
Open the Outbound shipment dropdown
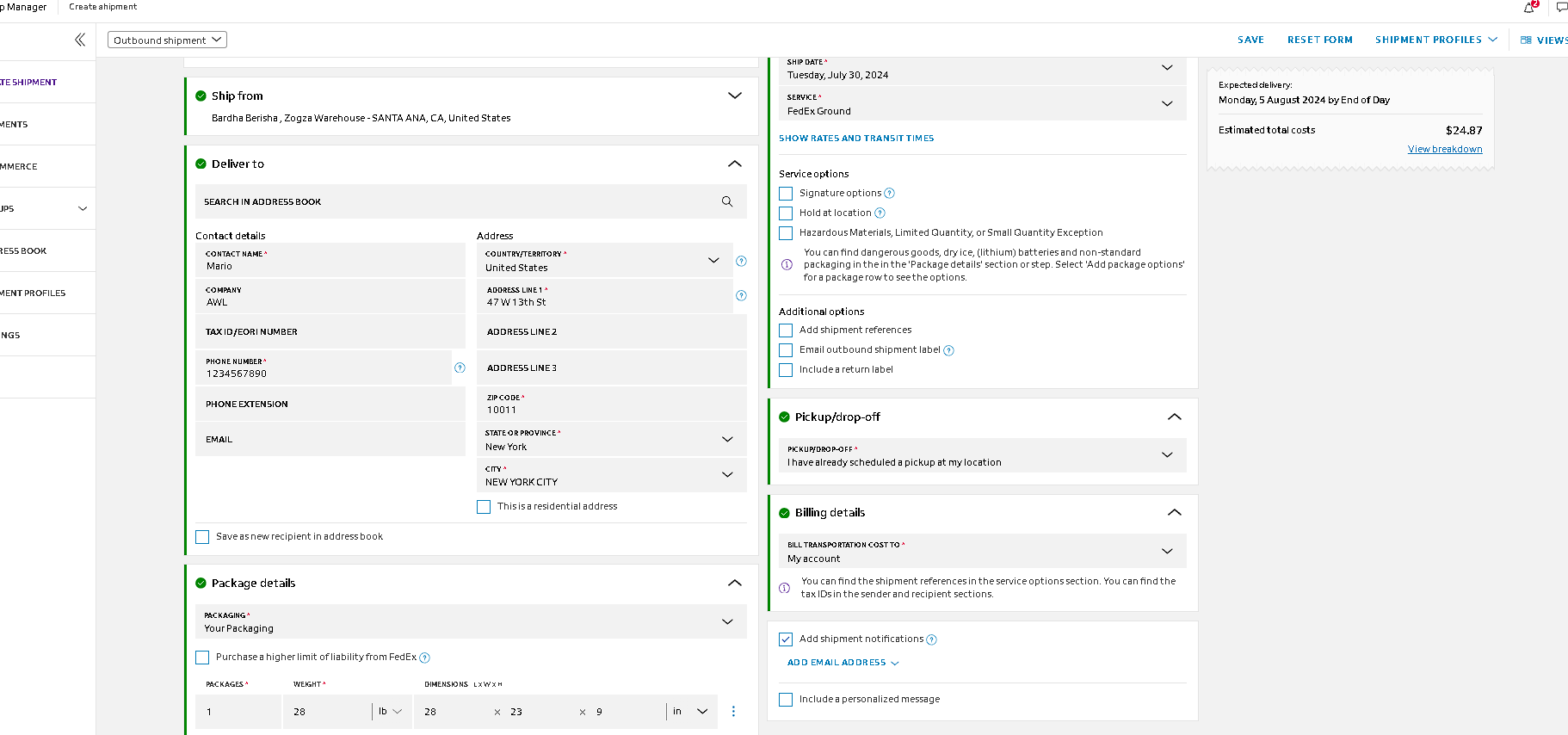167,40
